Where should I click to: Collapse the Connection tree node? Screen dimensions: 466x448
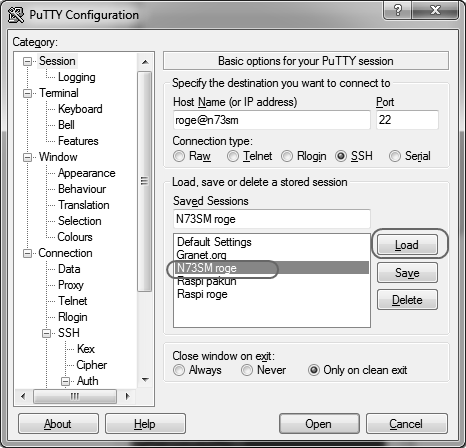point(27,253)
